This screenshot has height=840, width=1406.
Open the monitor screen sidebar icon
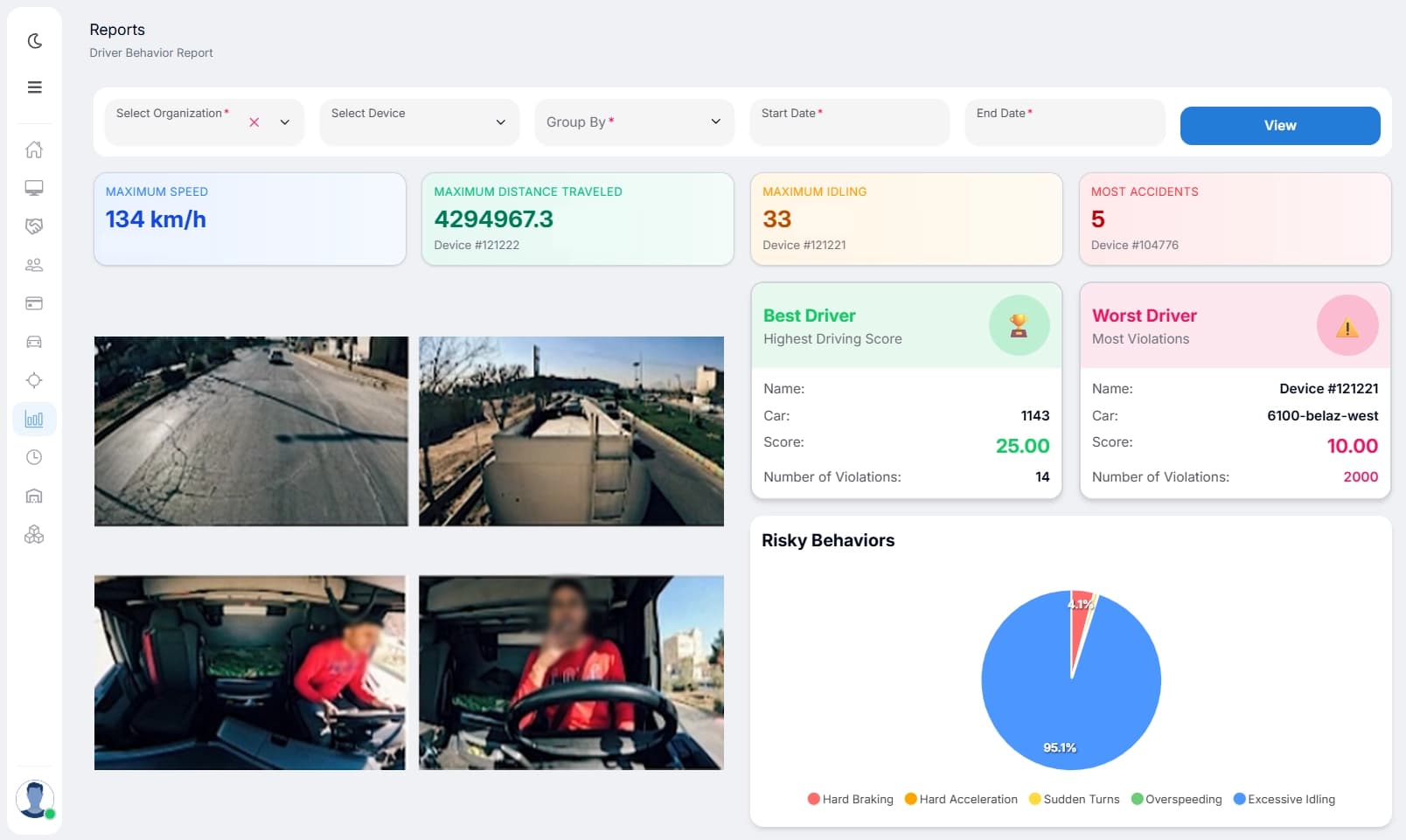coord(34,188)
